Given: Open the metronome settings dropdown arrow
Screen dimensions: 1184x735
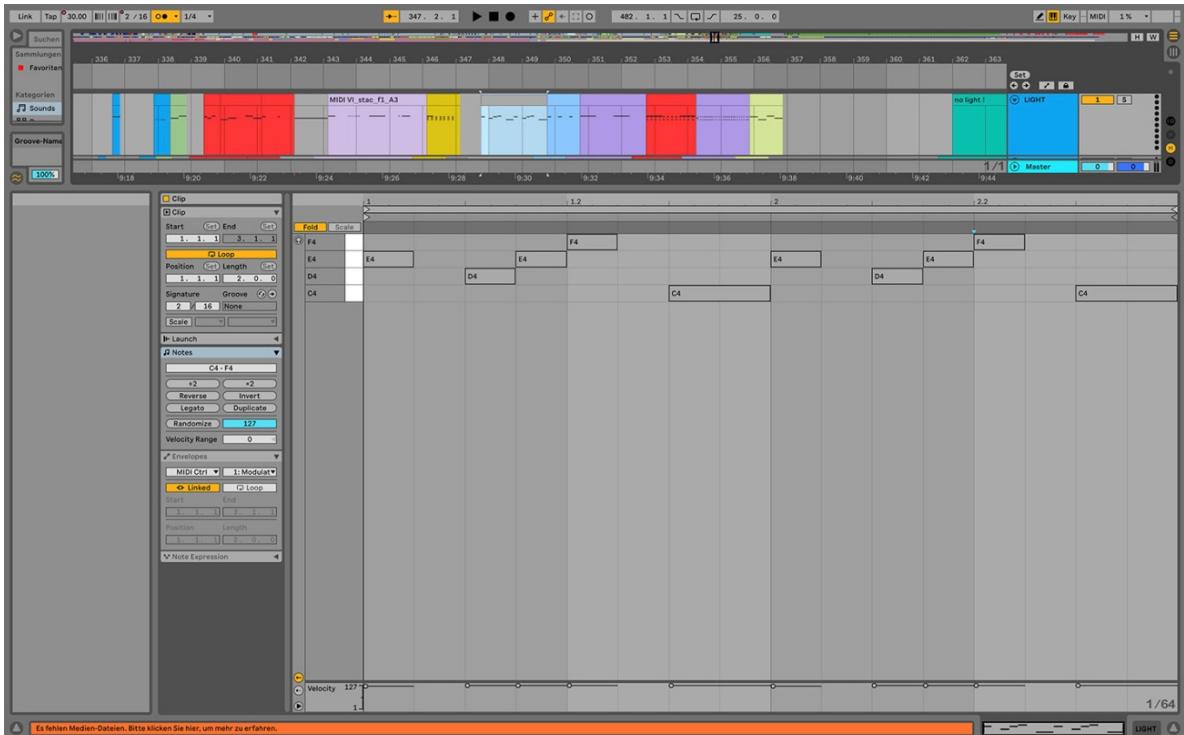Looking at the screenshot, I should 176,16.
